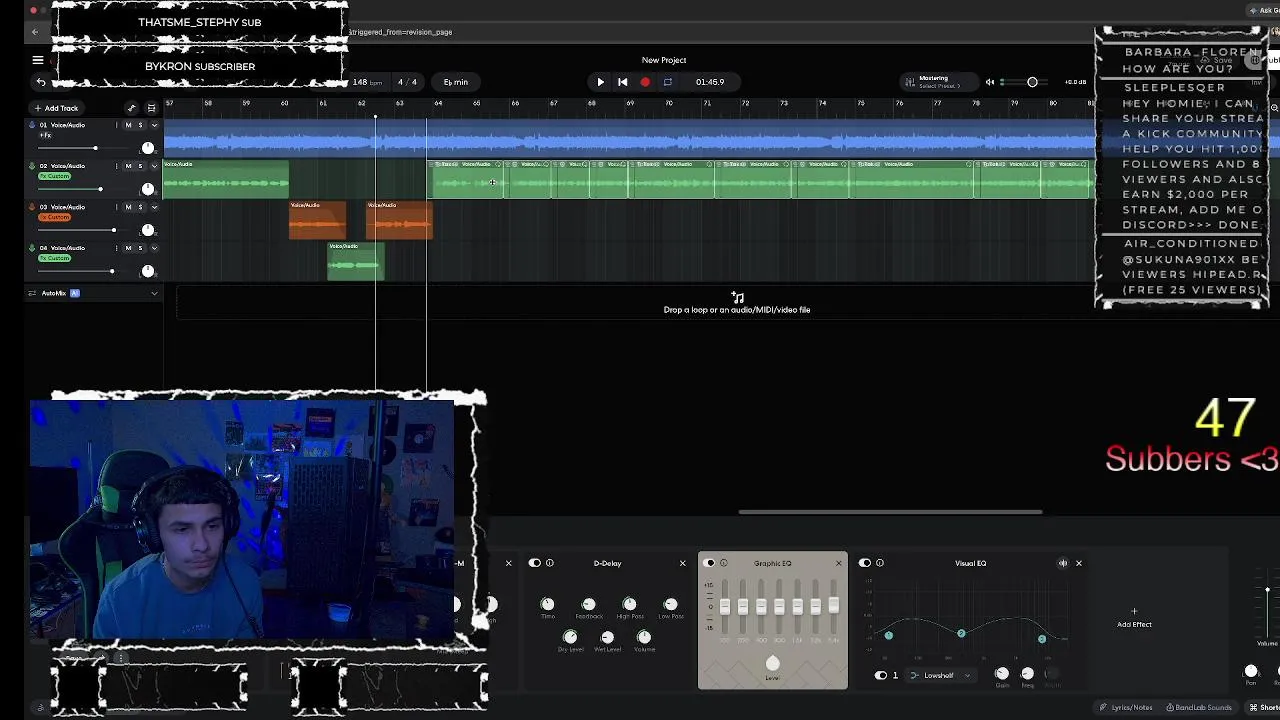This screenshot has height=720, width=1280.
Task: Mute master output speaker icon
Action: coord(990,82)
